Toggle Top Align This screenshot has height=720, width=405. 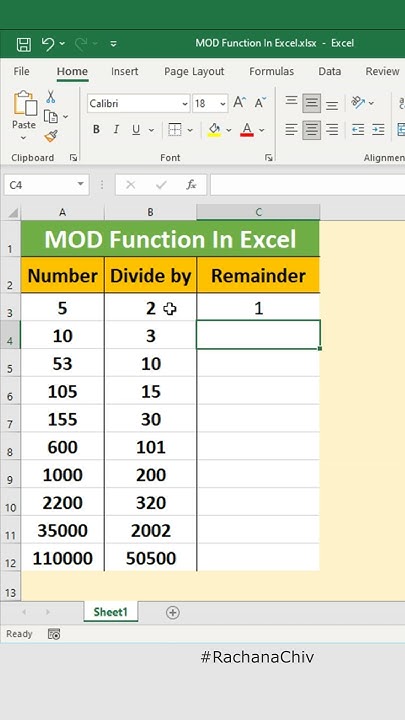click(291, 103)
